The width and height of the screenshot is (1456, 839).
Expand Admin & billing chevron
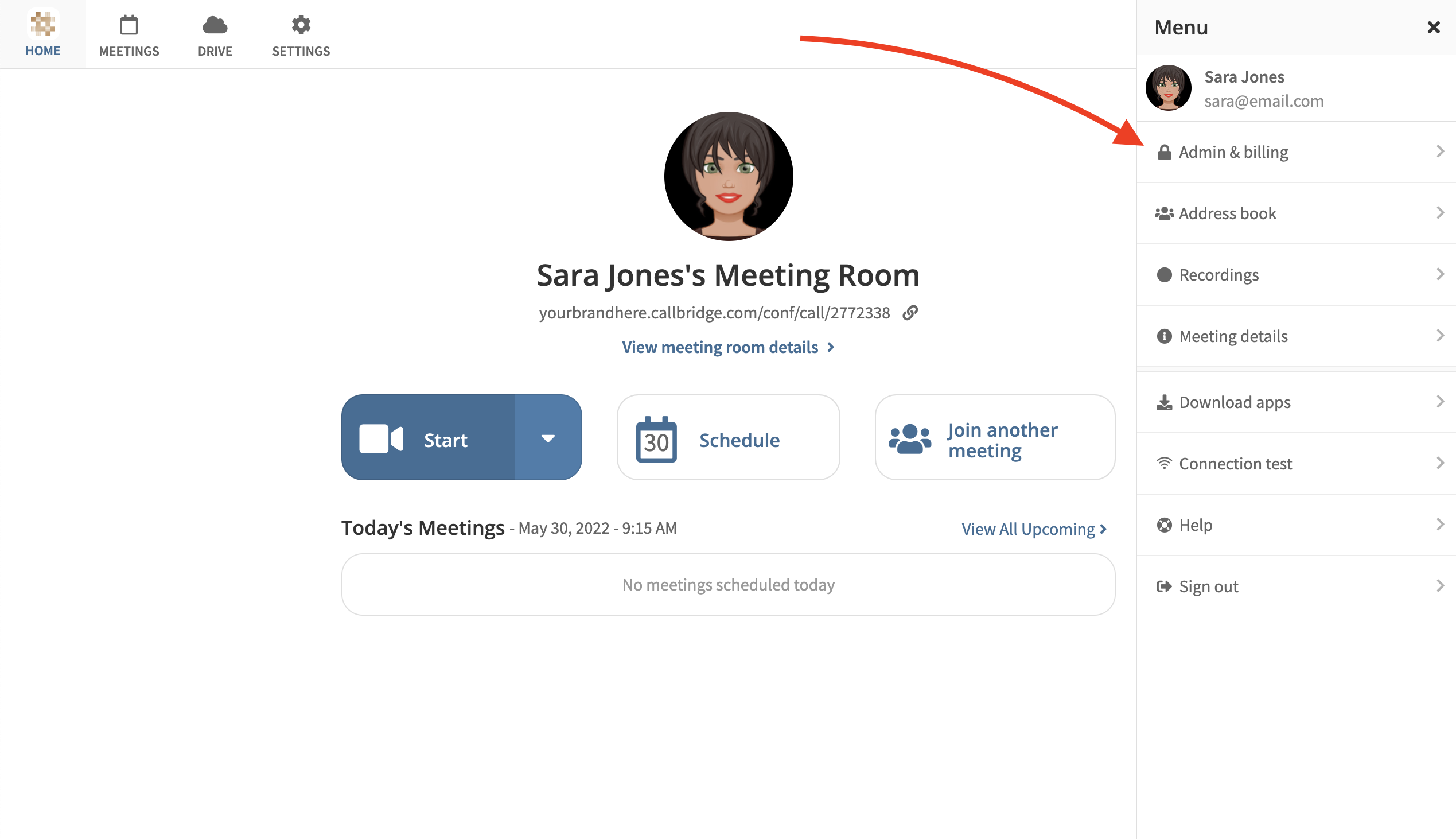1439,152
